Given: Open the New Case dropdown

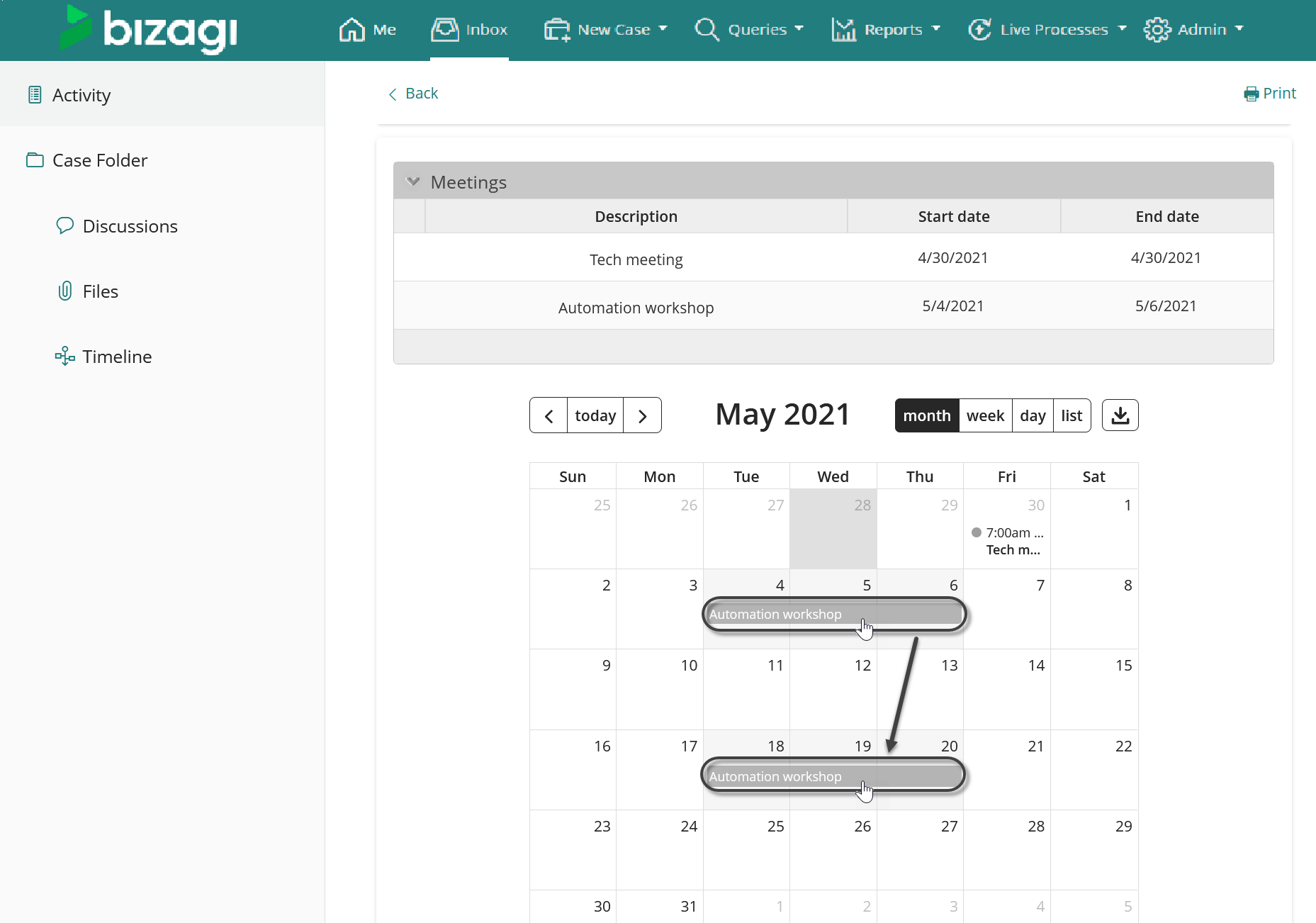Looking at the screenshot, I should pyautogui.click(x=606, y=30).
